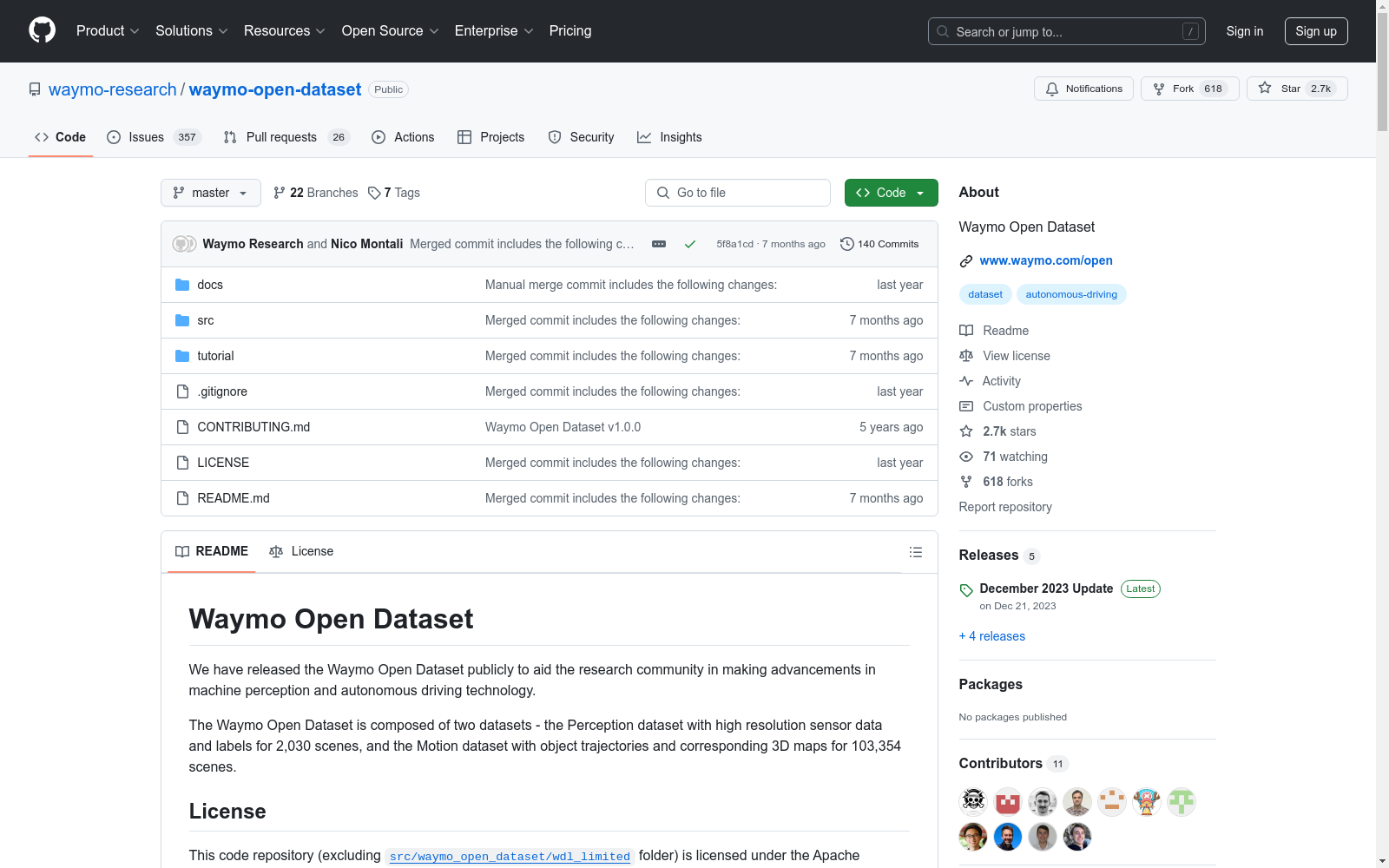The width and height of the screenshot is (1389, 868).
Task: Click the CONTRIBUTING.md file icon
Action: click(x=182, y=427)
